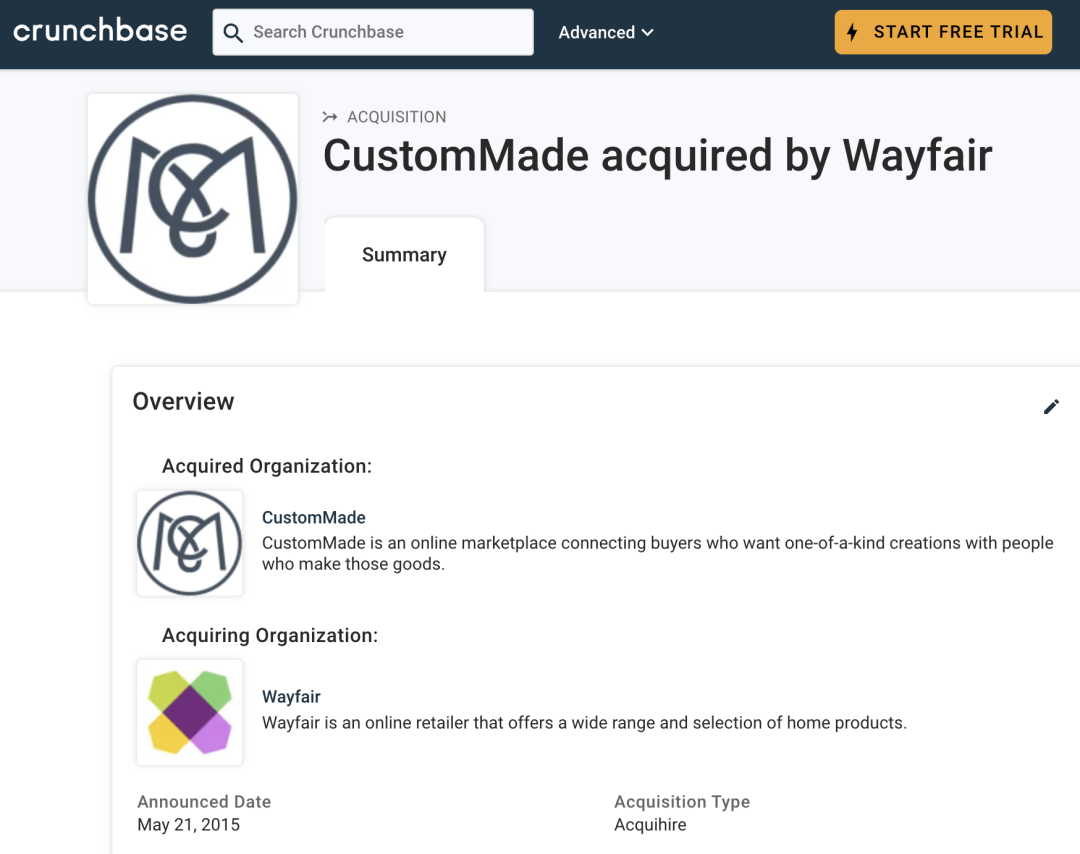The image size is (1080, 854).
Task: Click the Acquihire acquisition type value
Action: coord(650,825)
